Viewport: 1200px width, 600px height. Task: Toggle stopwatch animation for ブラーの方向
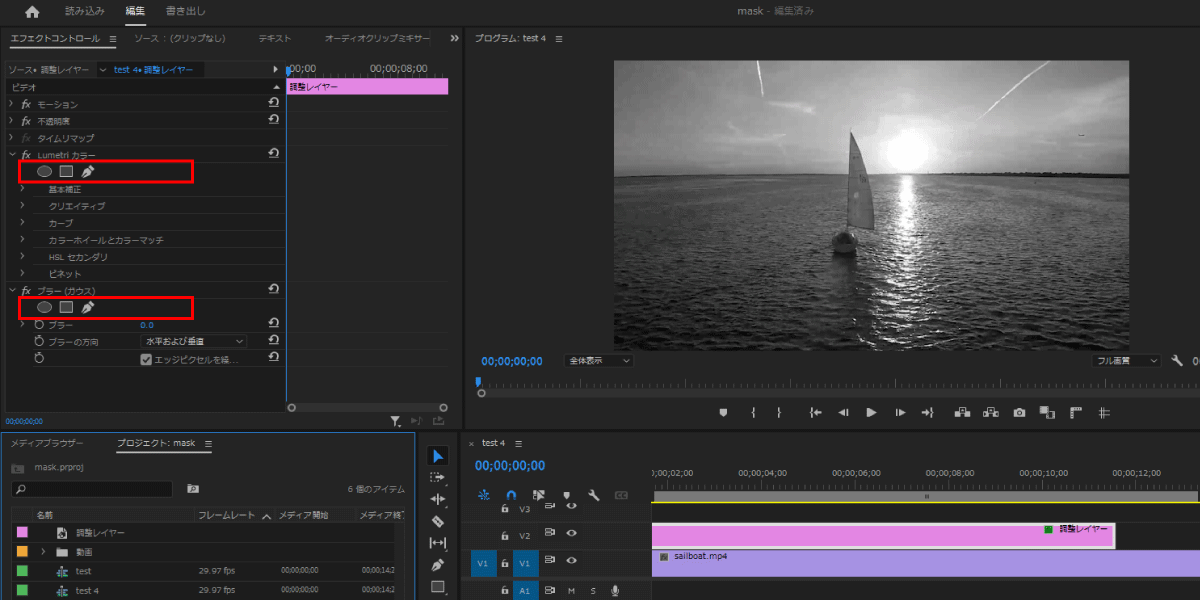tap(40, 341)
